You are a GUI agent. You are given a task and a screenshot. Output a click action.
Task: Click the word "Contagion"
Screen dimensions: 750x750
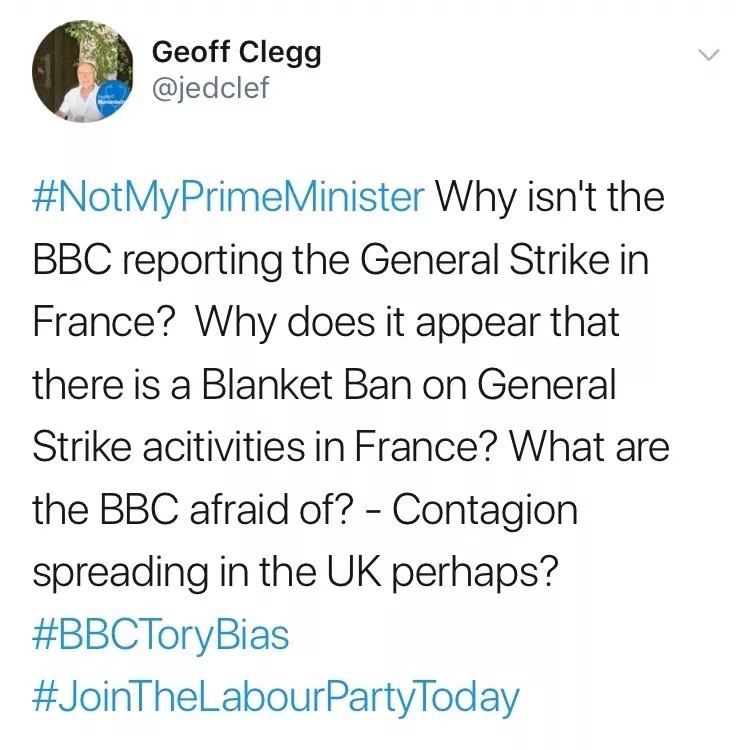pyautogui.click(x=485, y=512)
